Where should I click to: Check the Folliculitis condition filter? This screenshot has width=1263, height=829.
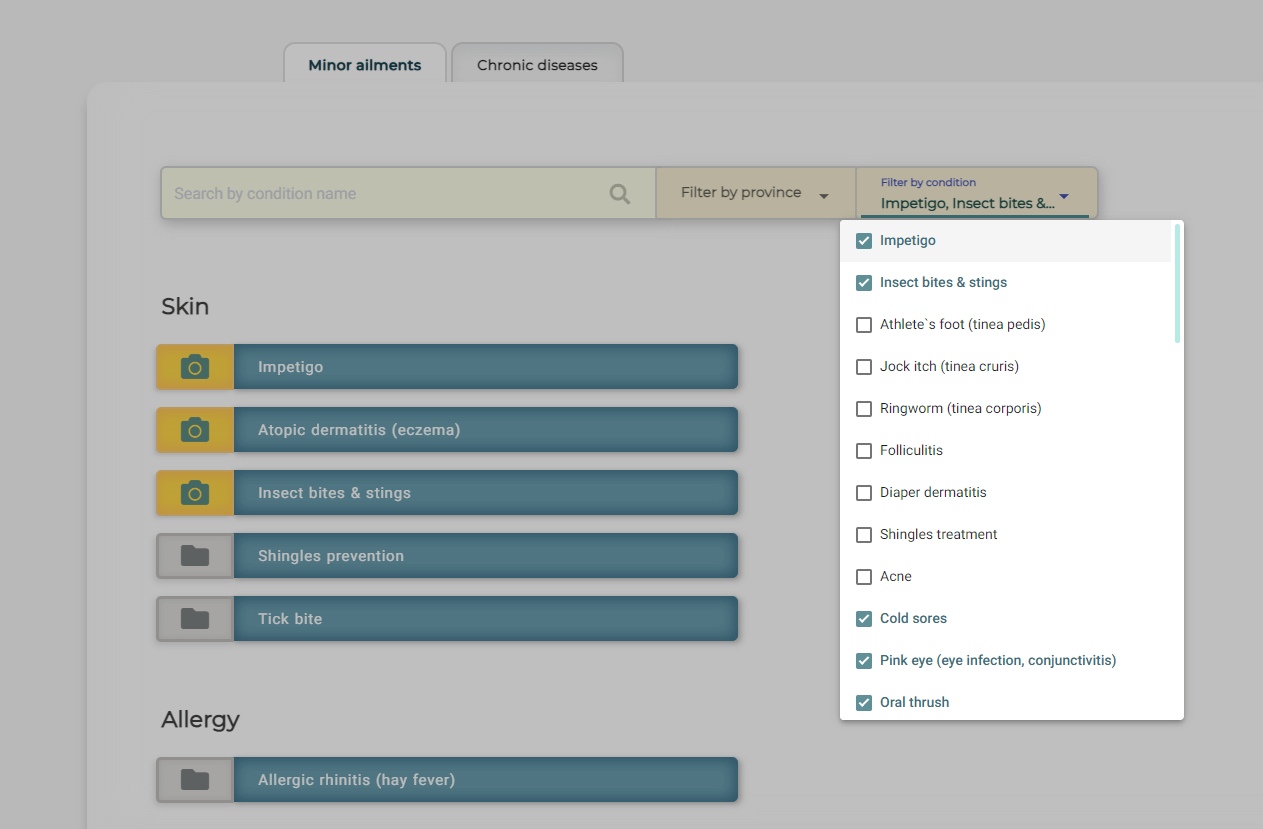click(x=863, y=450)
